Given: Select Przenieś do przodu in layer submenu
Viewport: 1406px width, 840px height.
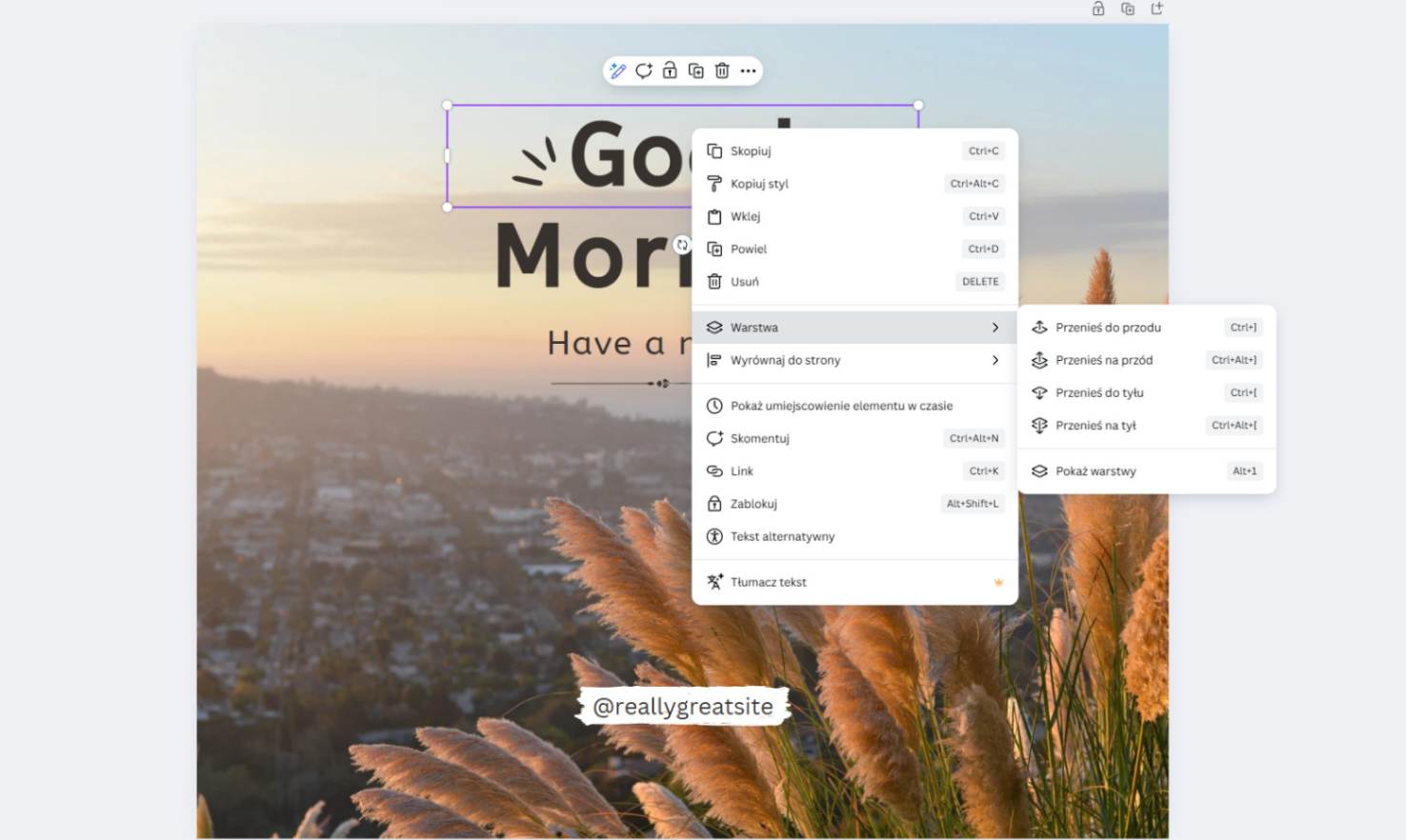Looking at the screenshot, I should [x=1147, y=328].
